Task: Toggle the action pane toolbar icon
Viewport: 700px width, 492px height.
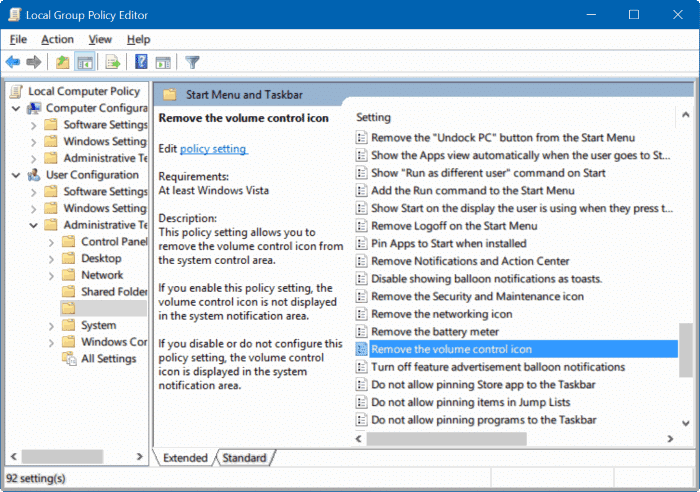Action: click(x=163, y=63)
